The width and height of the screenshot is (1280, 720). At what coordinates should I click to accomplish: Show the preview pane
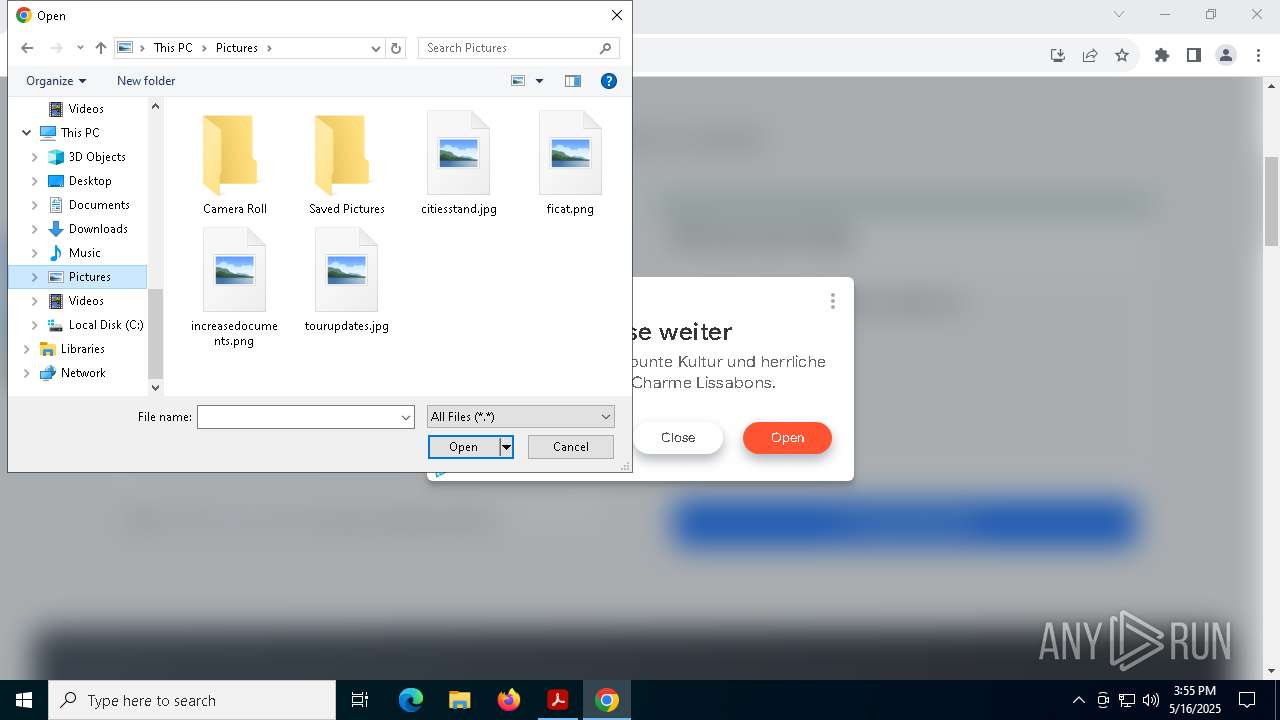coord(573,81)
